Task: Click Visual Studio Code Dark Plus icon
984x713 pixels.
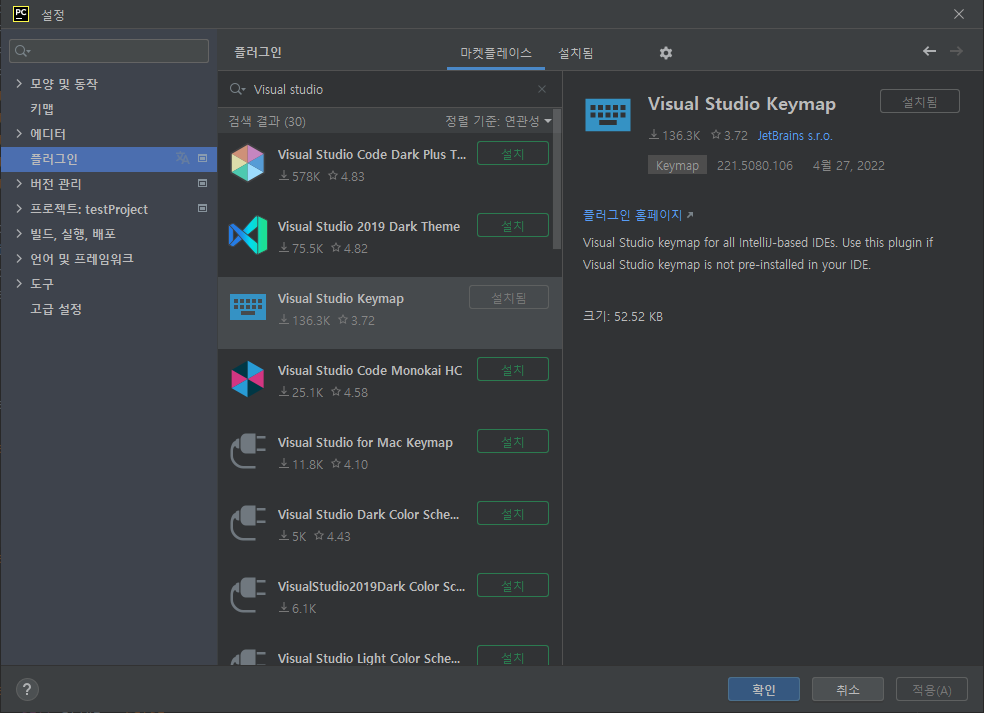Action: [x=247, y=163]
